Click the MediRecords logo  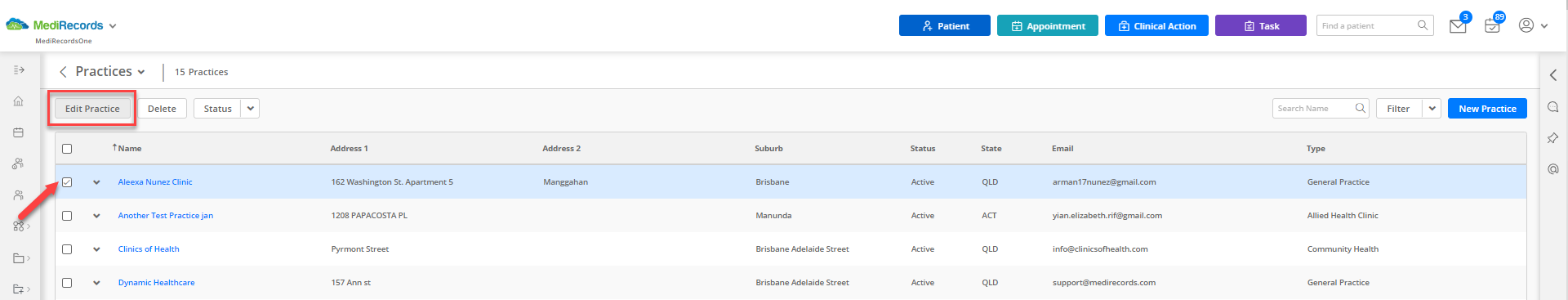55,25
